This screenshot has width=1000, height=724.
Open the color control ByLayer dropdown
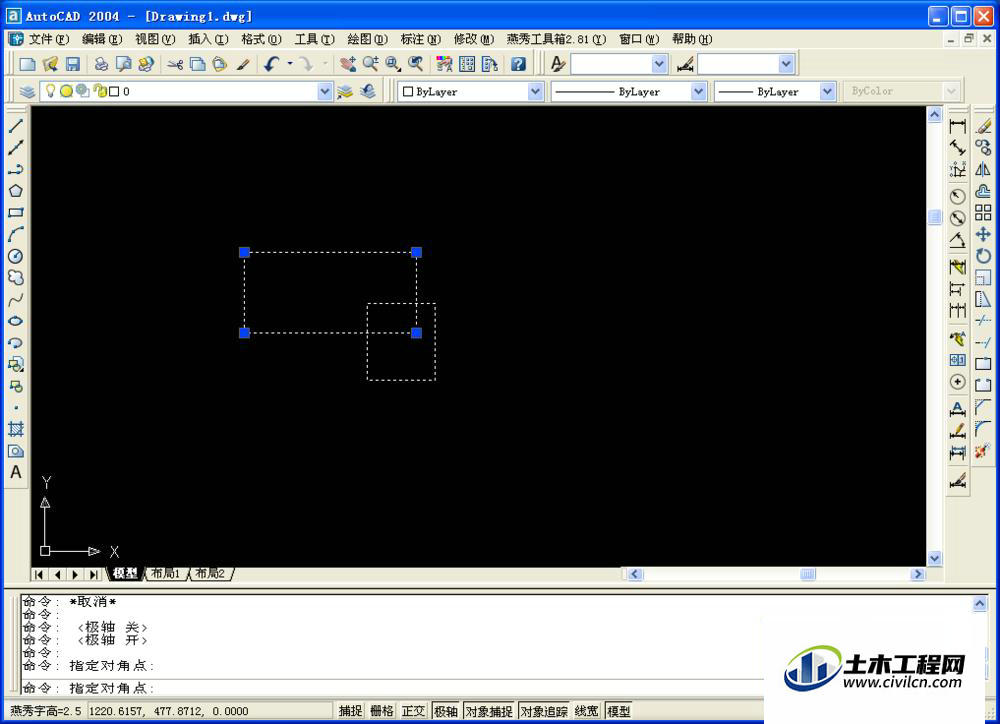[535, 92]
